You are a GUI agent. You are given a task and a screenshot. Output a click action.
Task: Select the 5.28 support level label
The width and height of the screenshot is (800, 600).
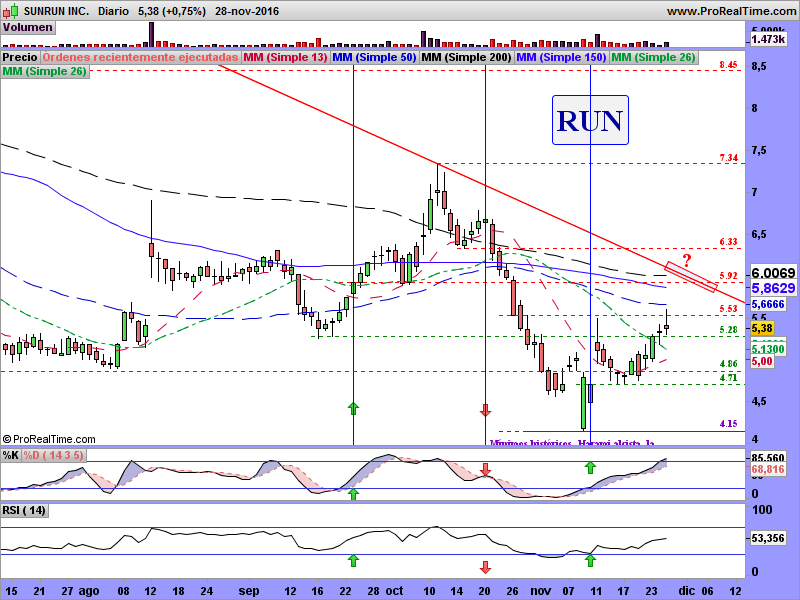point(728,330)
